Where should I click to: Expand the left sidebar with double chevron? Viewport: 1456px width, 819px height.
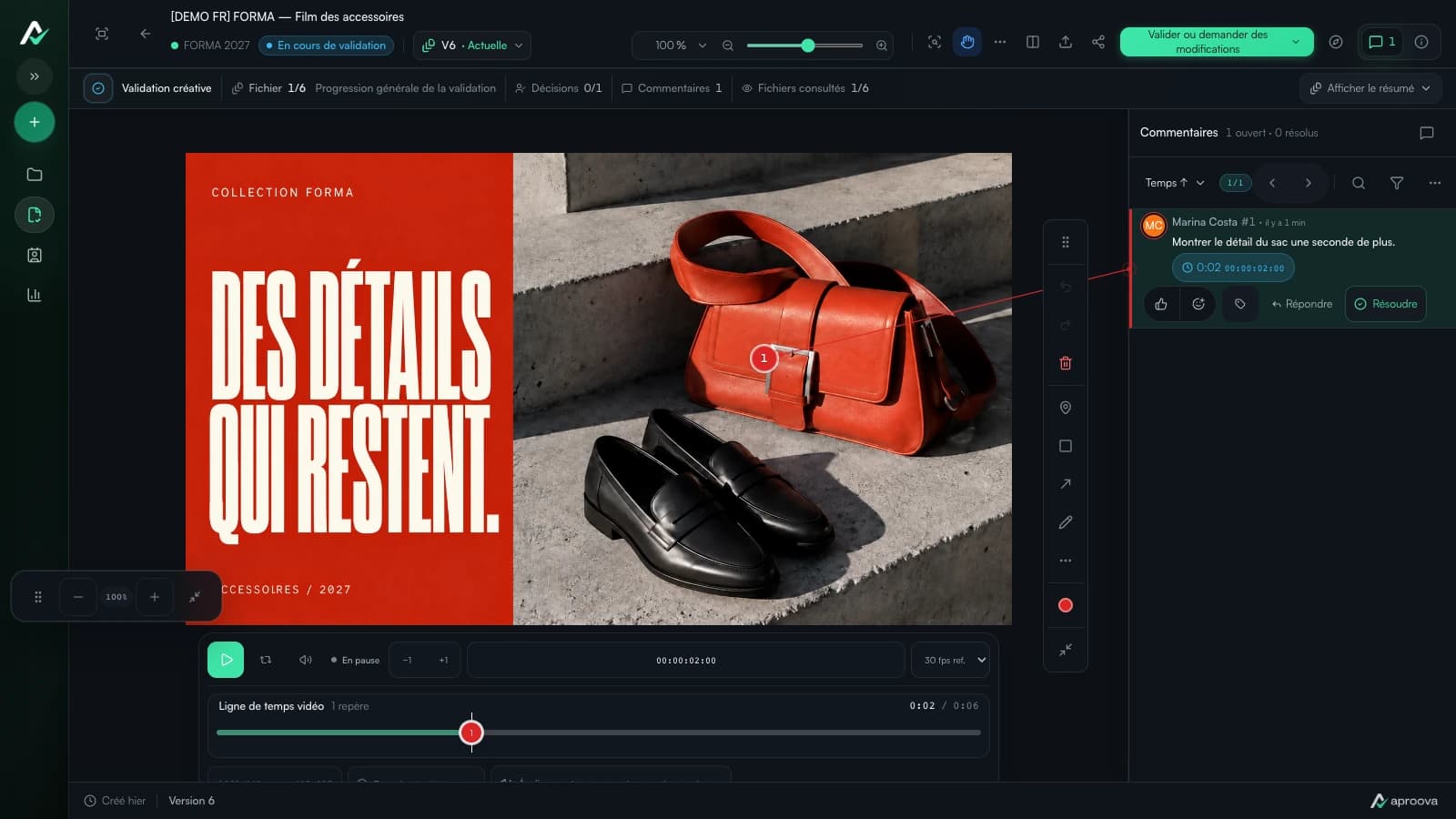[x=35, y=76]
